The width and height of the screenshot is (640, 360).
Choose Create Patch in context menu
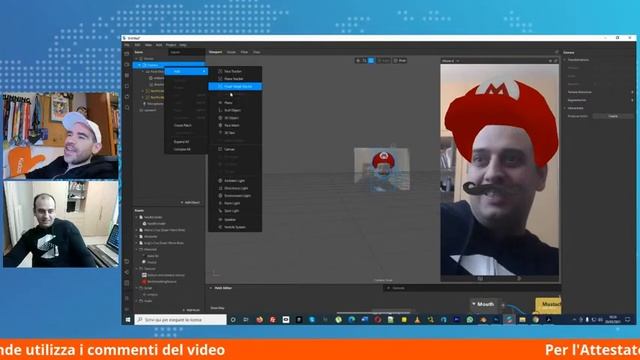[186, 125]
